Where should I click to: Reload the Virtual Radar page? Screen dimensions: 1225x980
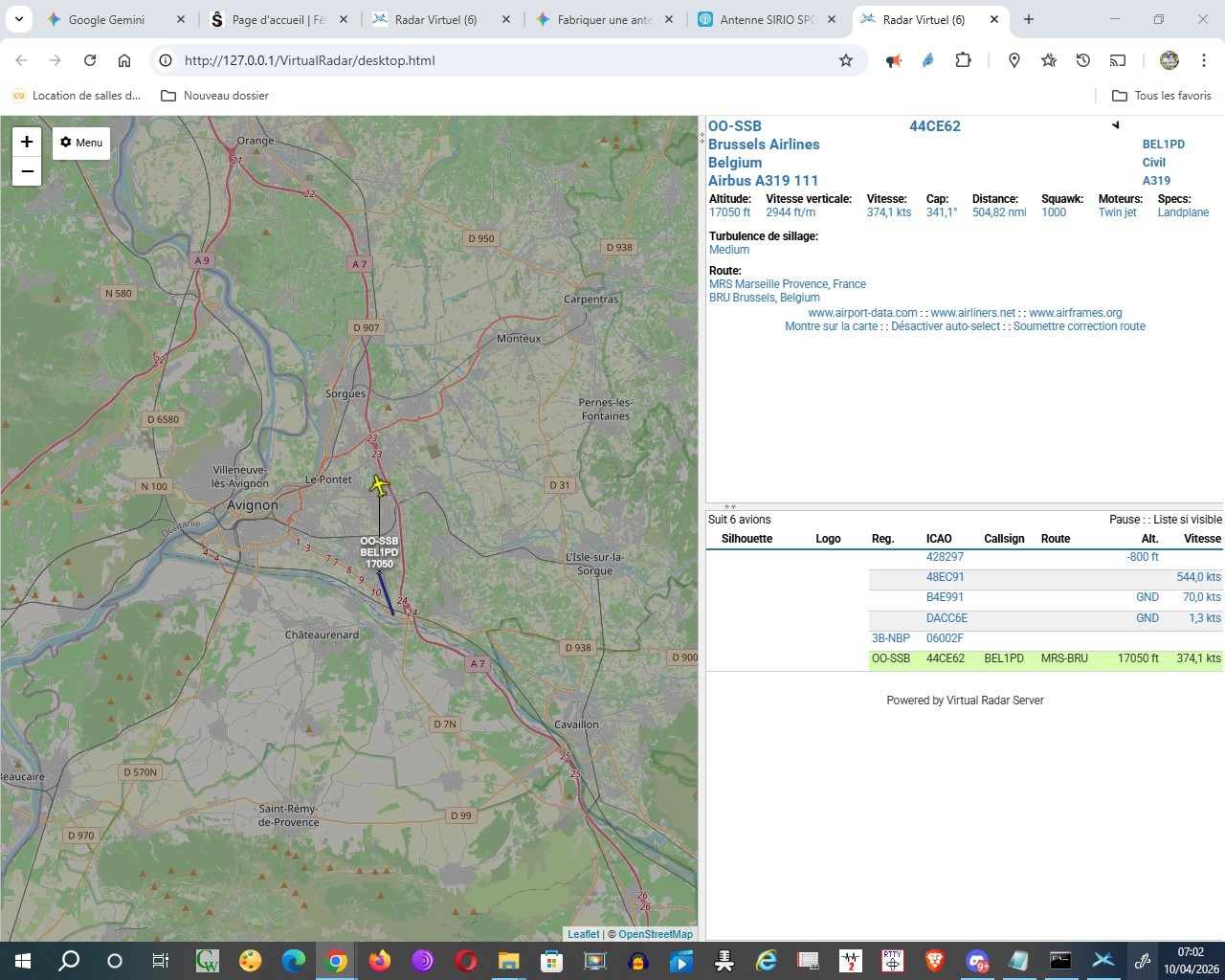pyautogui.click(x=90, y=60)
